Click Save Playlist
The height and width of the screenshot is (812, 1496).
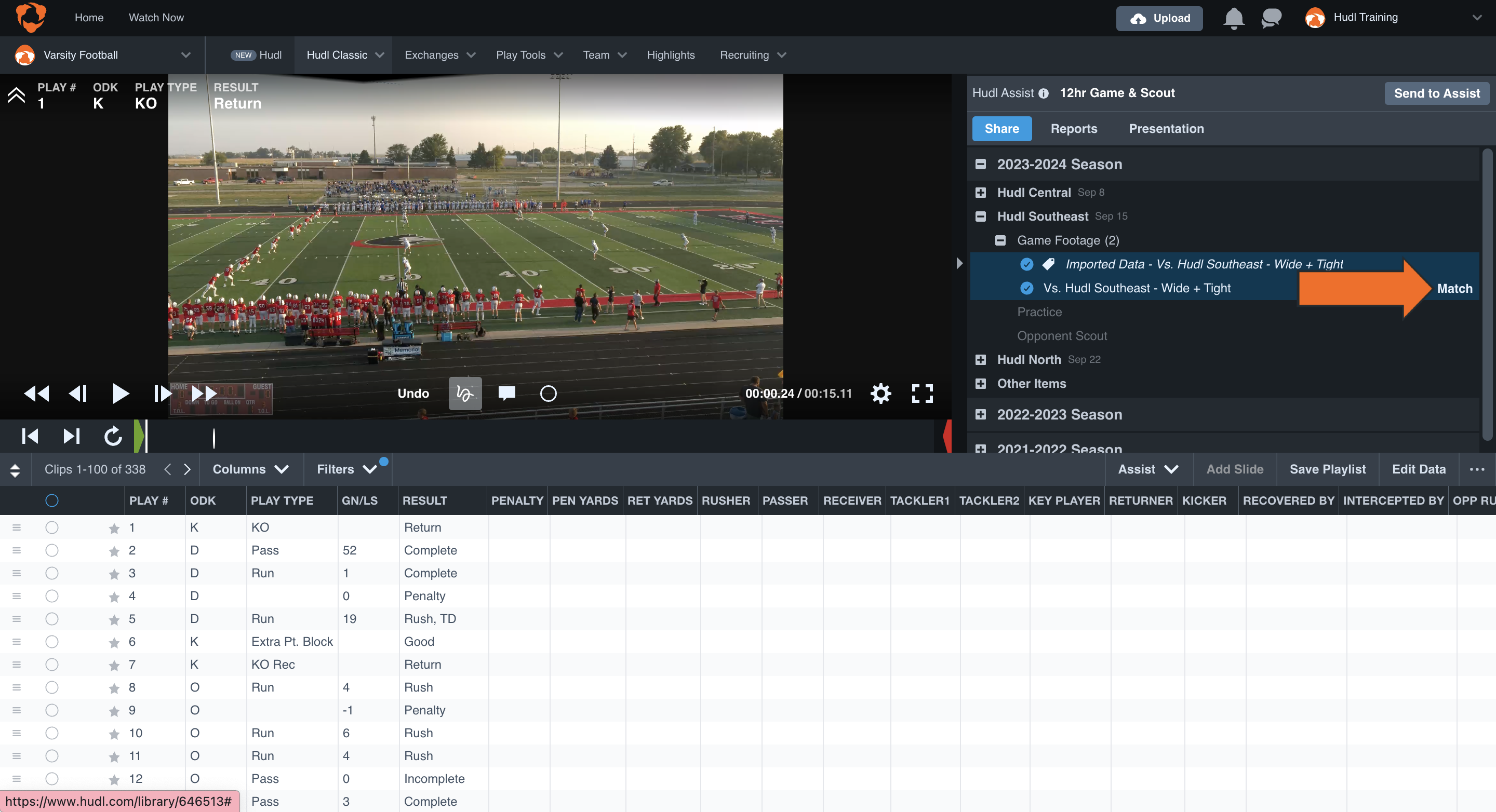tap(1327, 469)
